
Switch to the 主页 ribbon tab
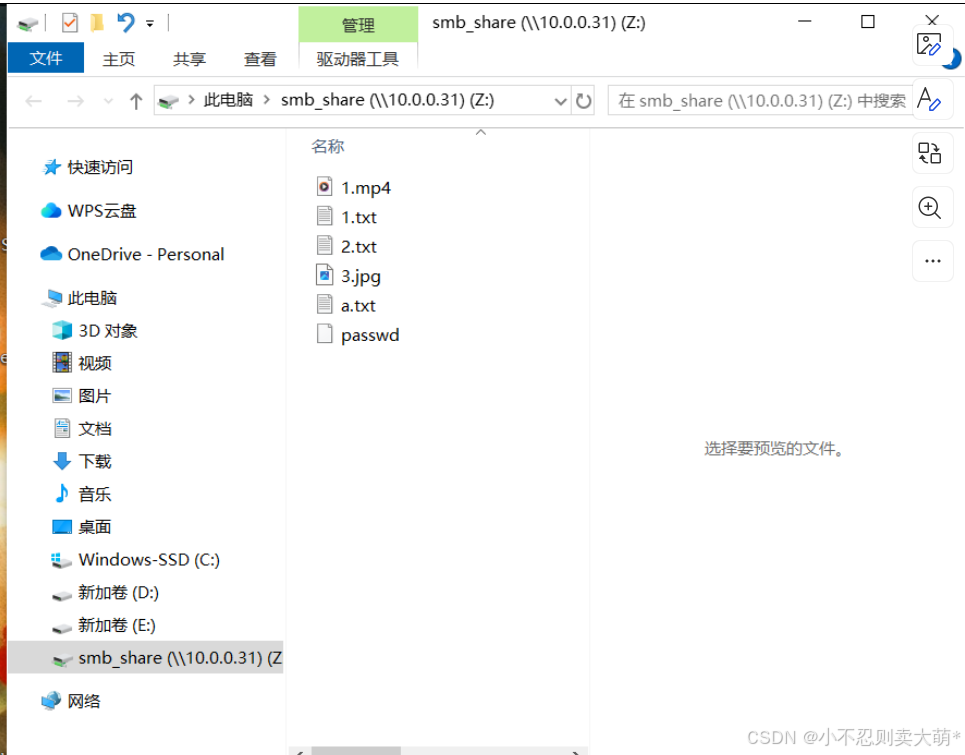119,59
